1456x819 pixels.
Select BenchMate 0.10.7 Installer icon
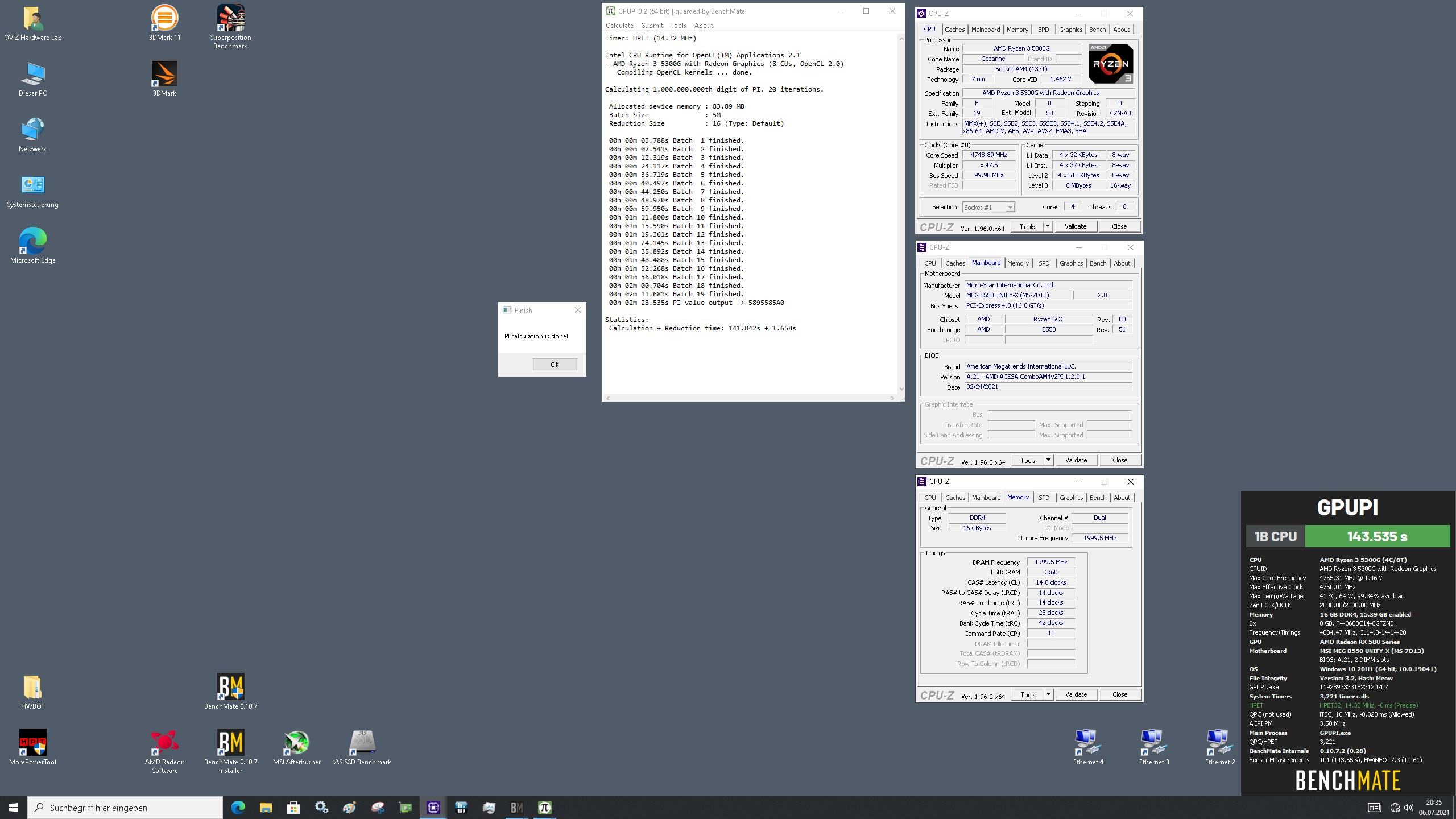point(230,752)
